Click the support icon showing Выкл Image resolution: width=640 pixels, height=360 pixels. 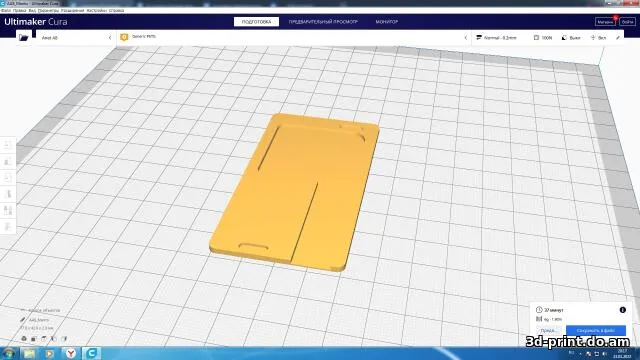(564, 38)
